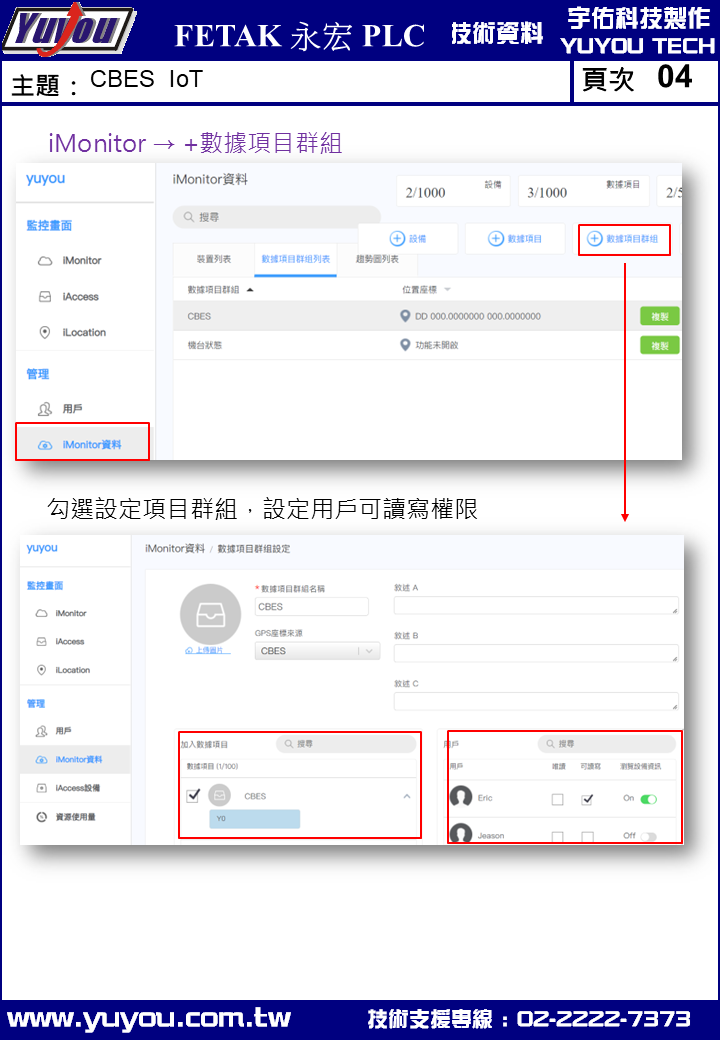
Task: Select iMonitor資料 in 數據項目群組設定 view sidebar
Action: click(x=75, y=759)
